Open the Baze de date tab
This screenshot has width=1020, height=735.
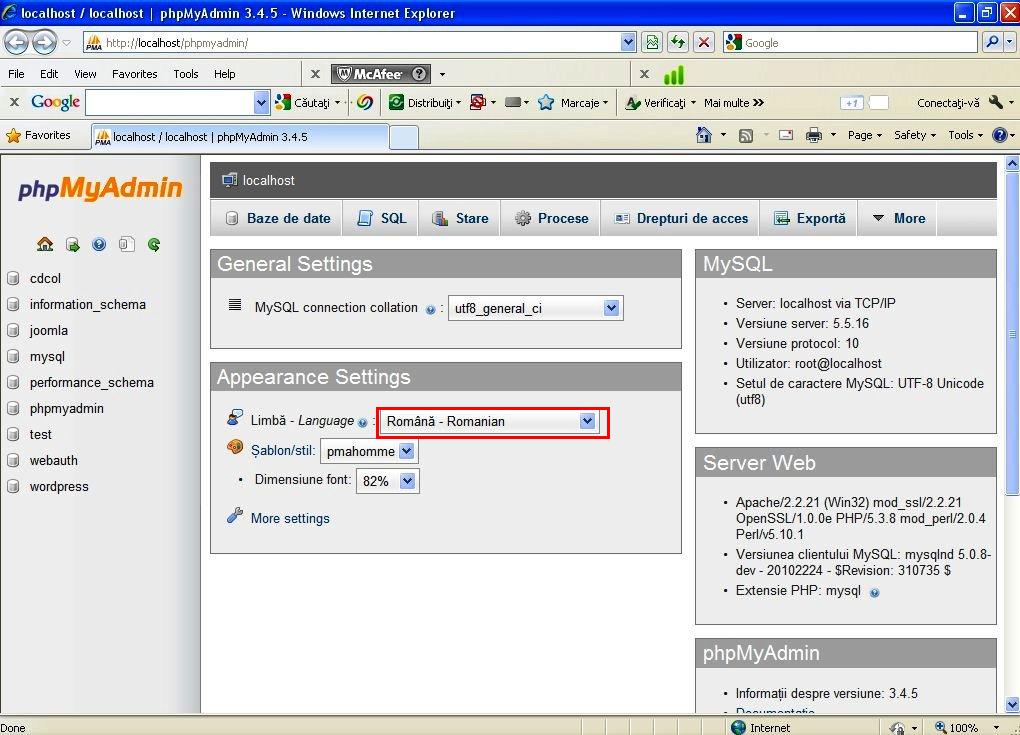tap(277, 219)
